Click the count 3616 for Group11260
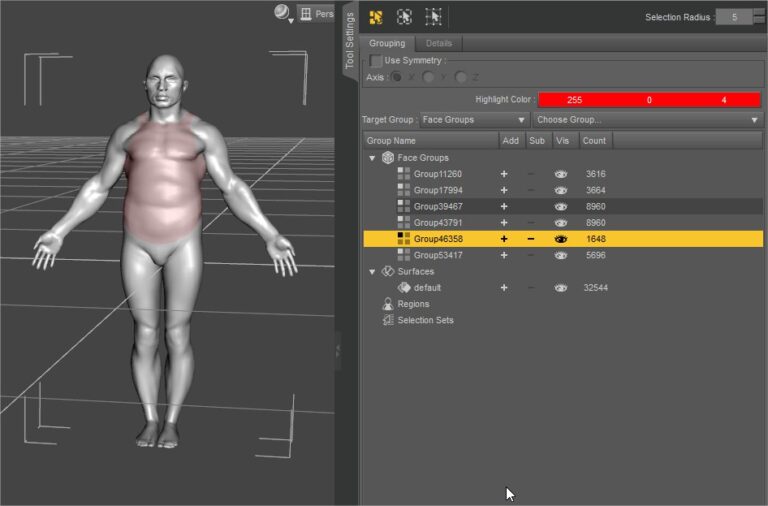768x506 pixels. [x=596, y=174]
